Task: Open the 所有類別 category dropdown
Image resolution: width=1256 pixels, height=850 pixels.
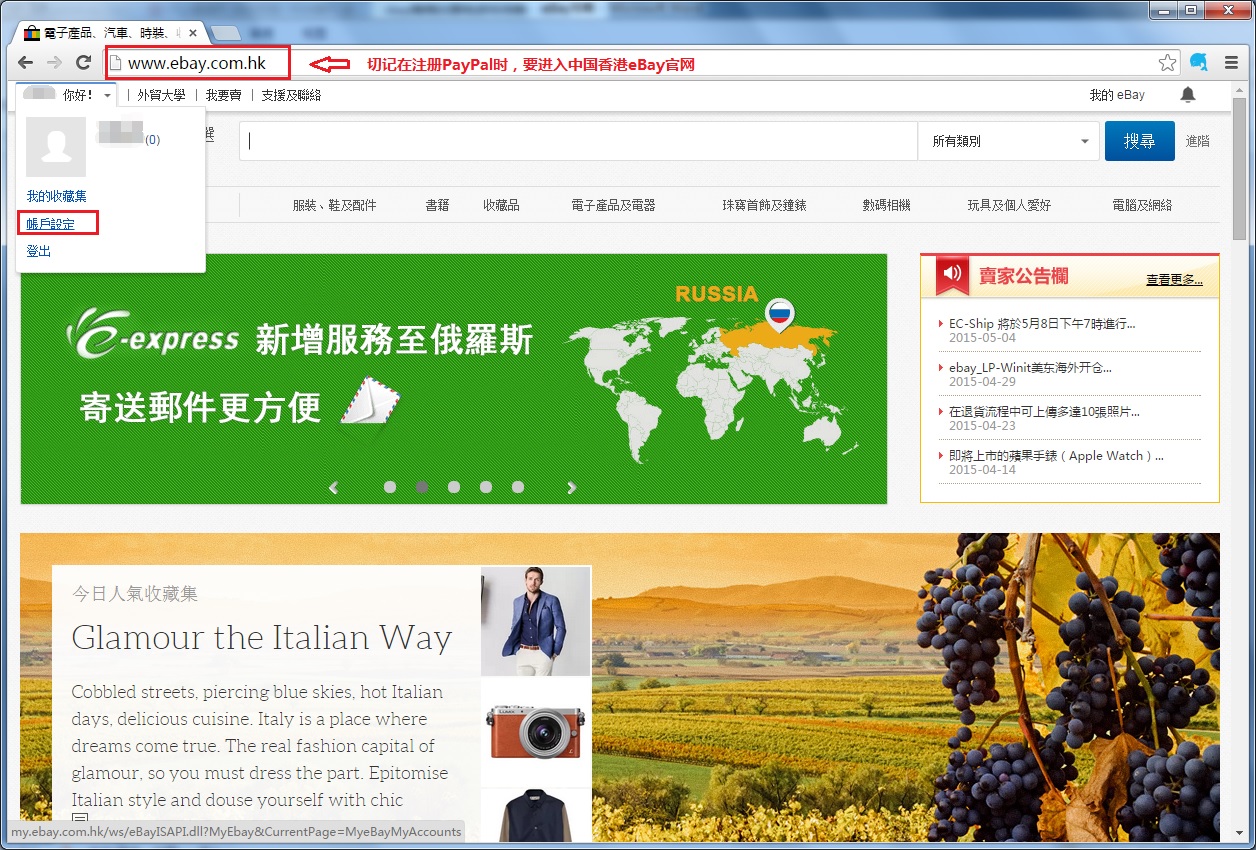Action: 1008,141
